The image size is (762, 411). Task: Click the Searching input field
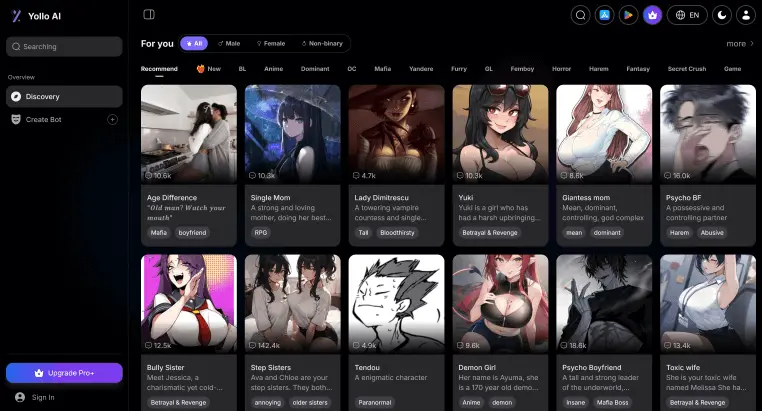coord(64,46)
